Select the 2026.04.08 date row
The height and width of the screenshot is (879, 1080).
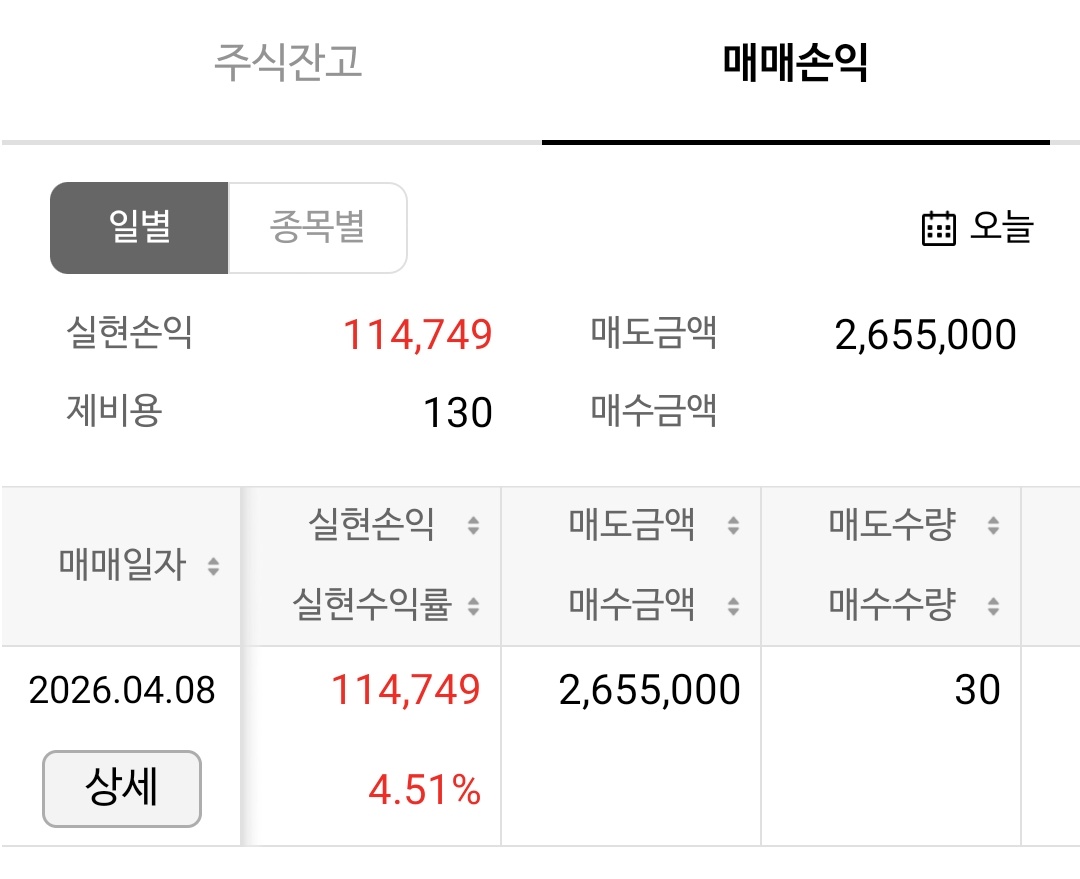(x=122, y=690)
